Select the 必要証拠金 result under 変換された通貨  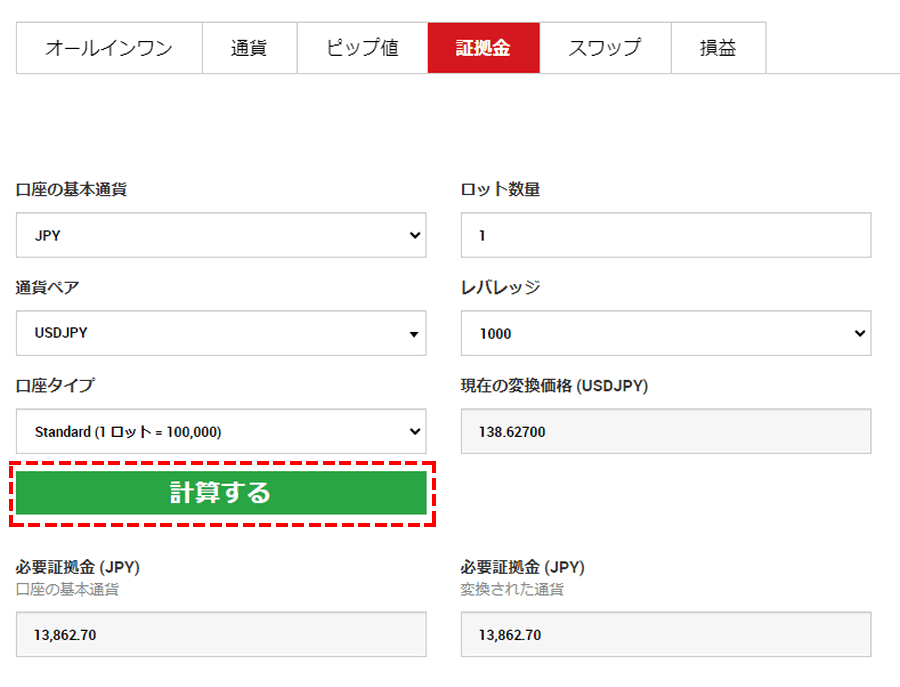point(665,635)
